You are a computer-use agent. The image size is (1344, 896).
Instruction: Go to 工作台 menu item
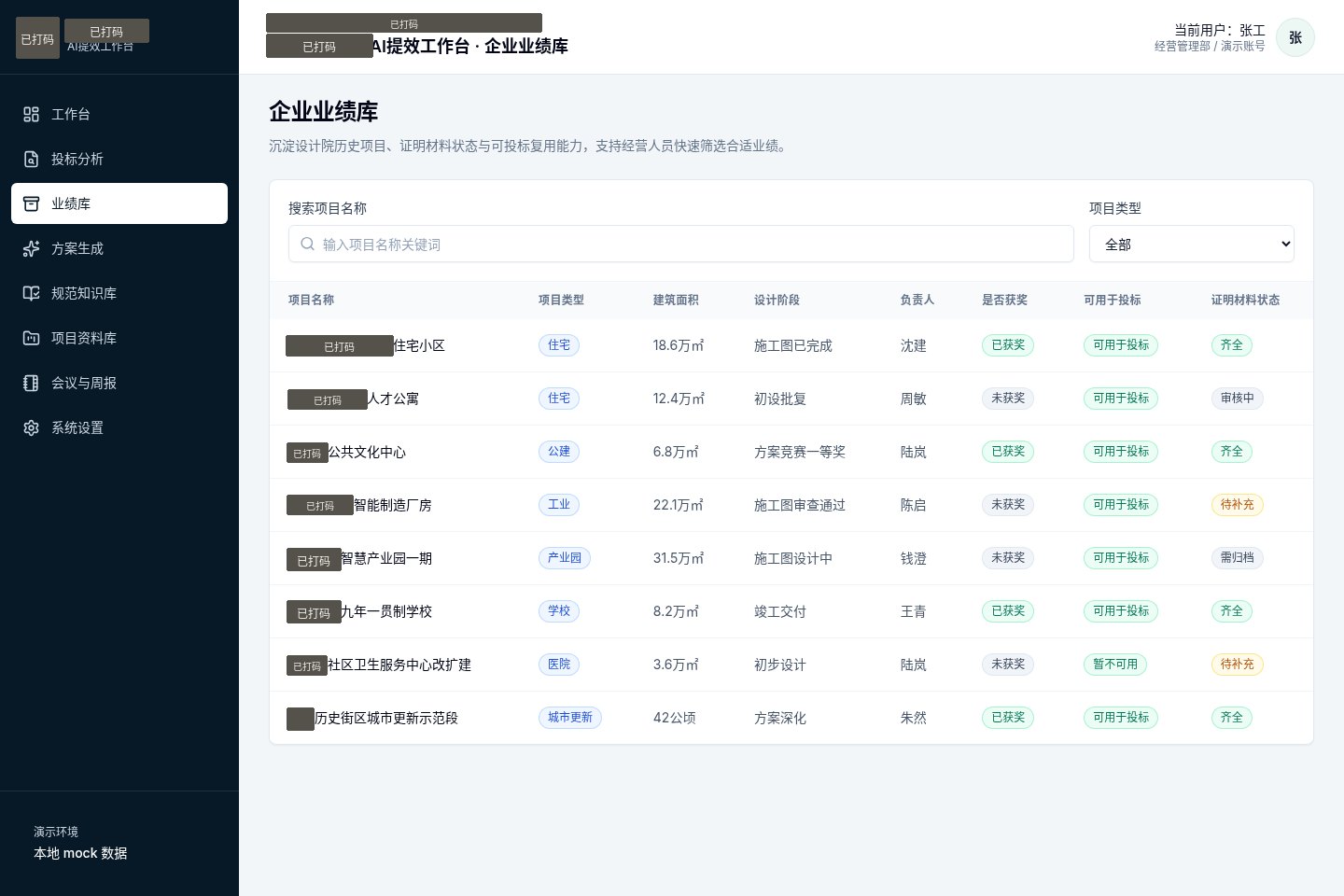click(119, 114)
